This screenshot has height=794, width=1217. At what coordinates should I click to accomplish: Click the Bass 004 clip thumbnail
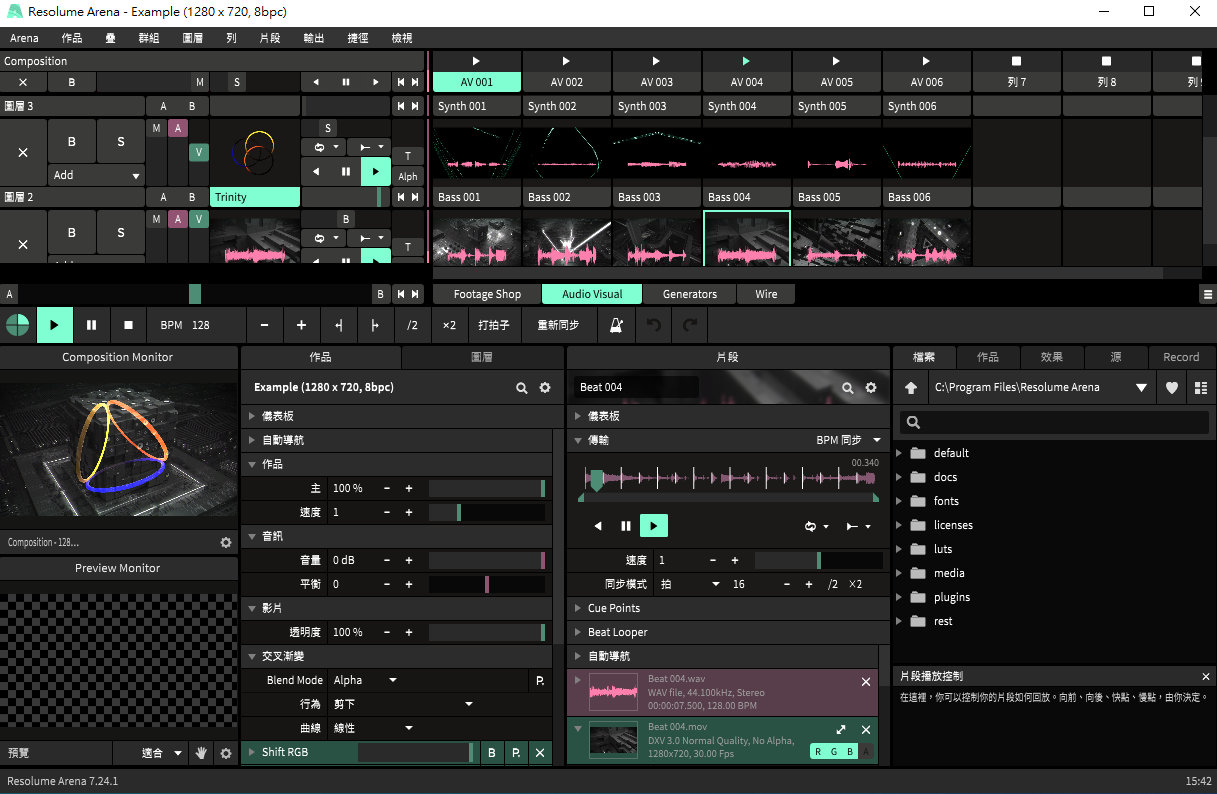(747, 237)
